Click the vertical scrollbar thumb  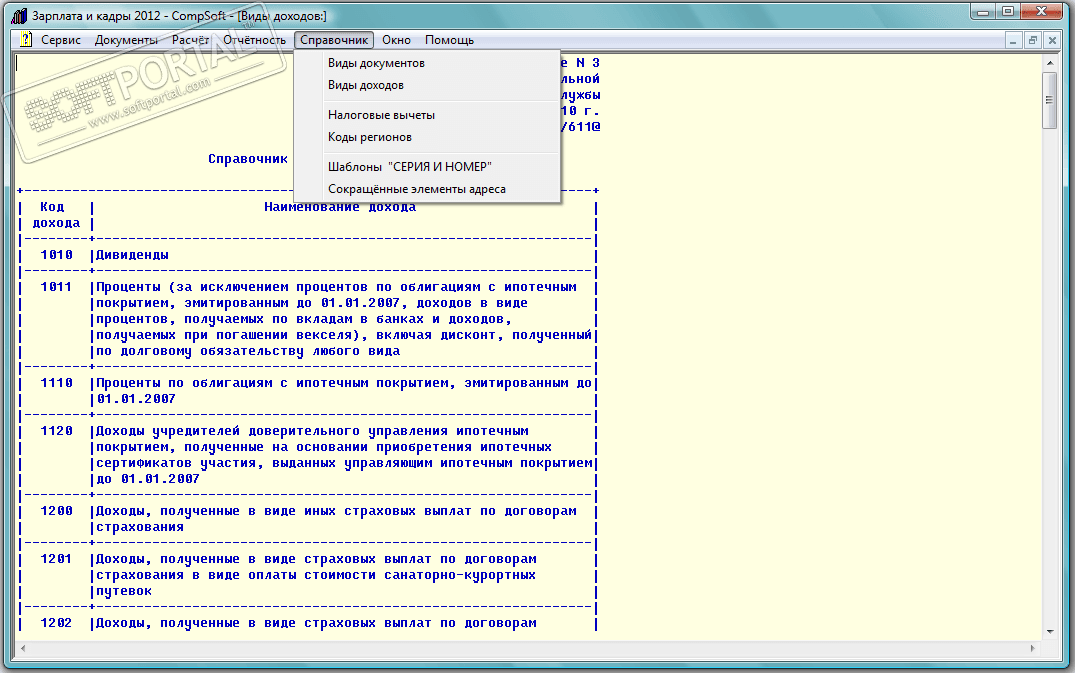1050,100
